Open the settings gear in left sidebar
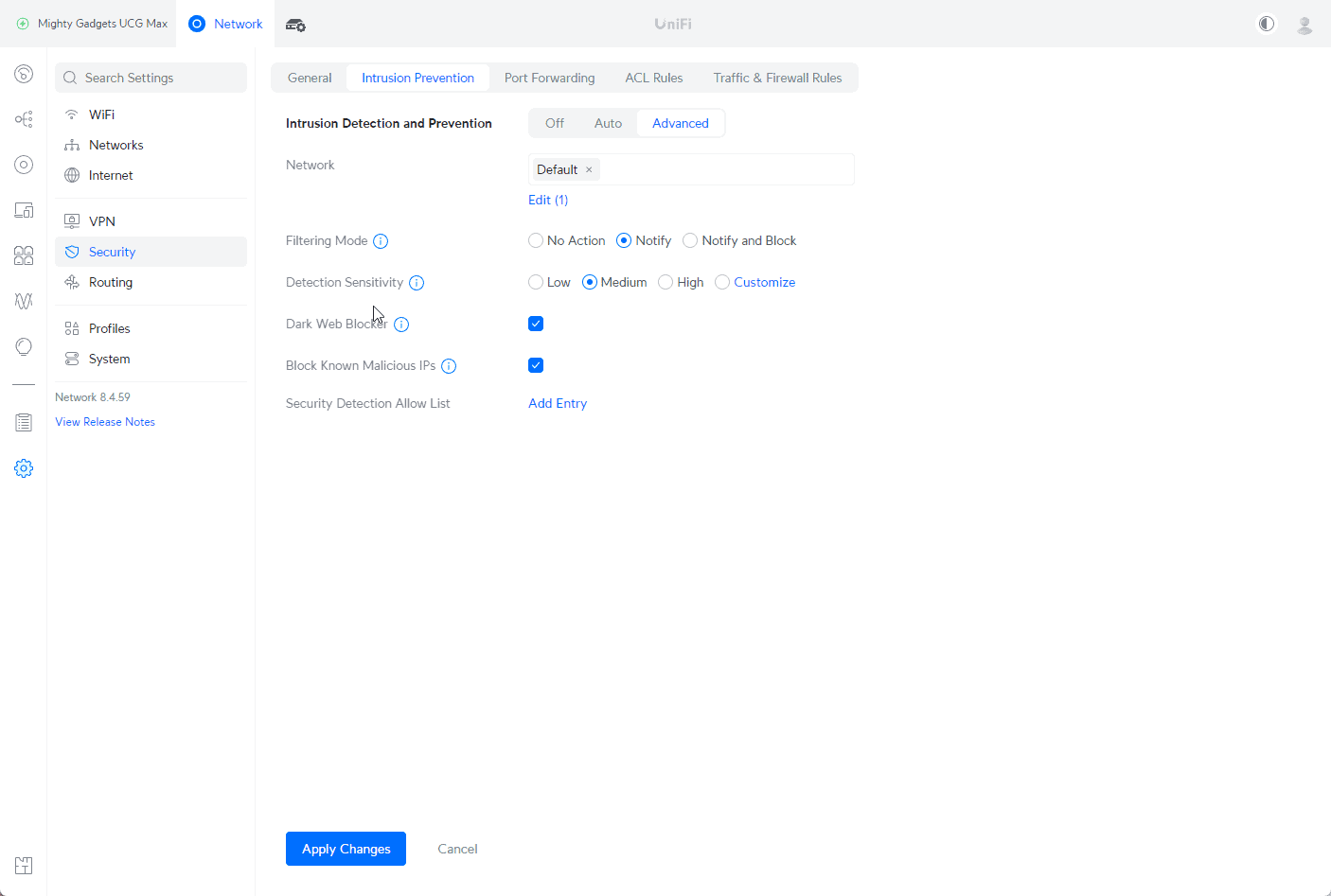The image size is (1331, 896). point(24,468)
